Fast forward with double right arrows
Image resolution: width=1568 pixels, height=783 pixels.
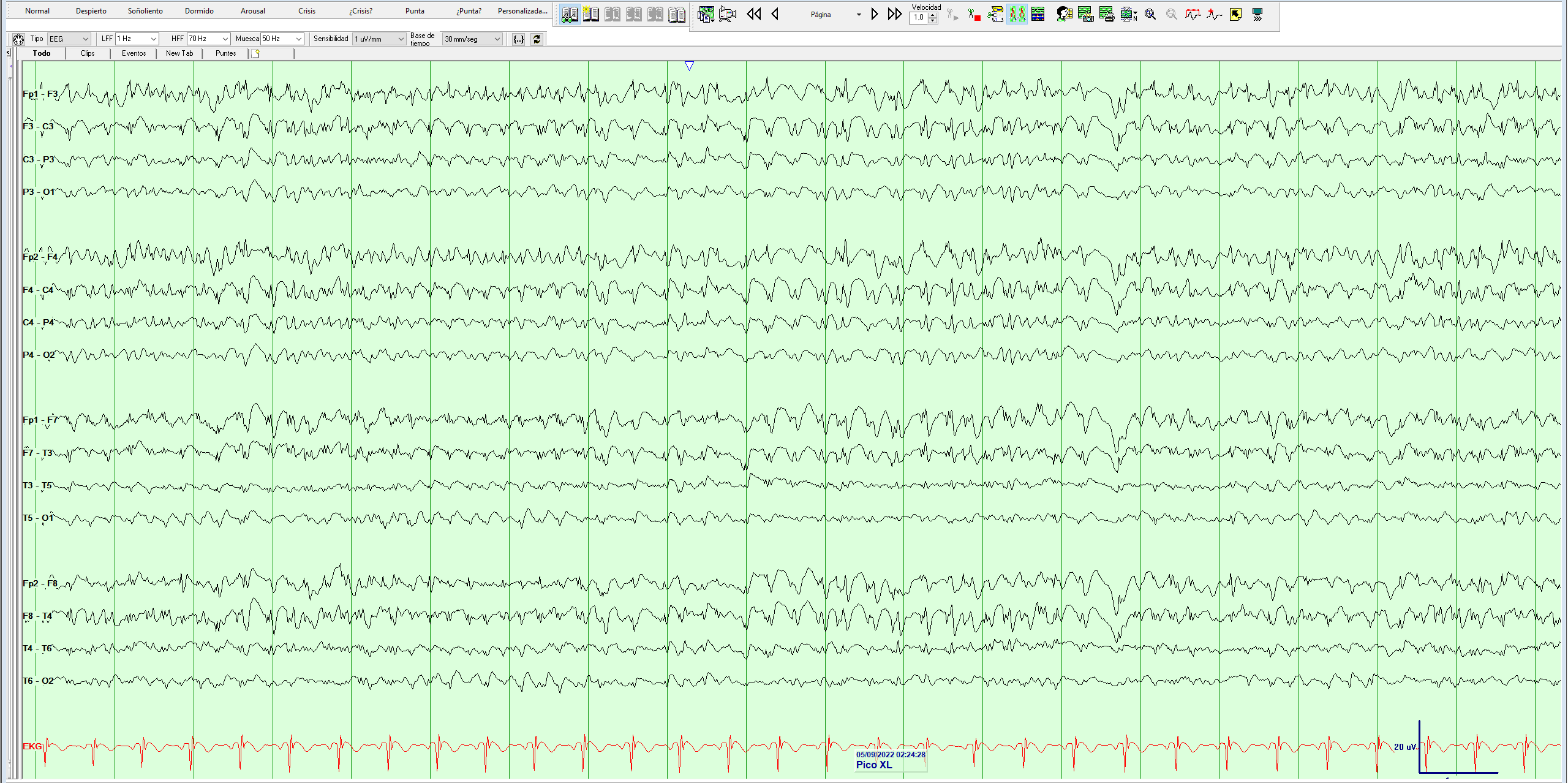tap(895, 14)
